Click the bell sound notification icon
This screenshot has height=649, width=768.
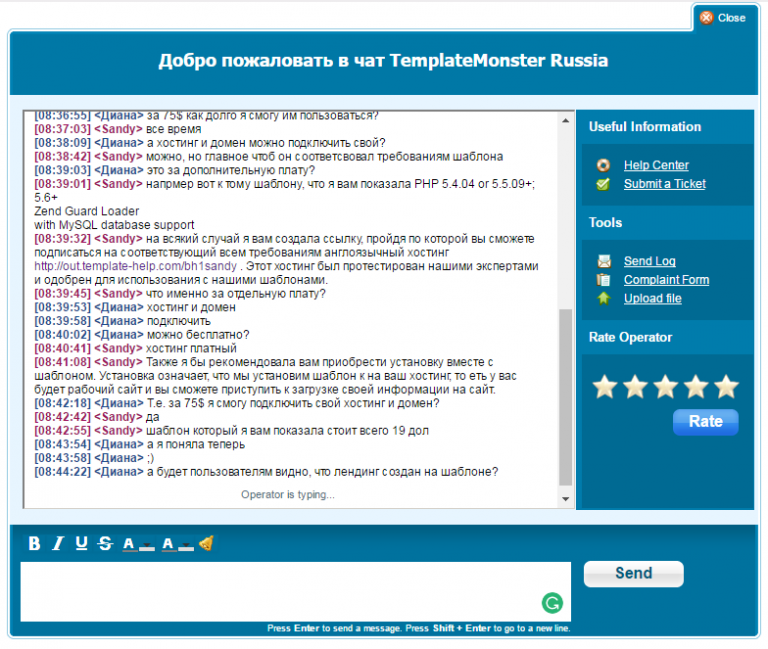point(206,543)
